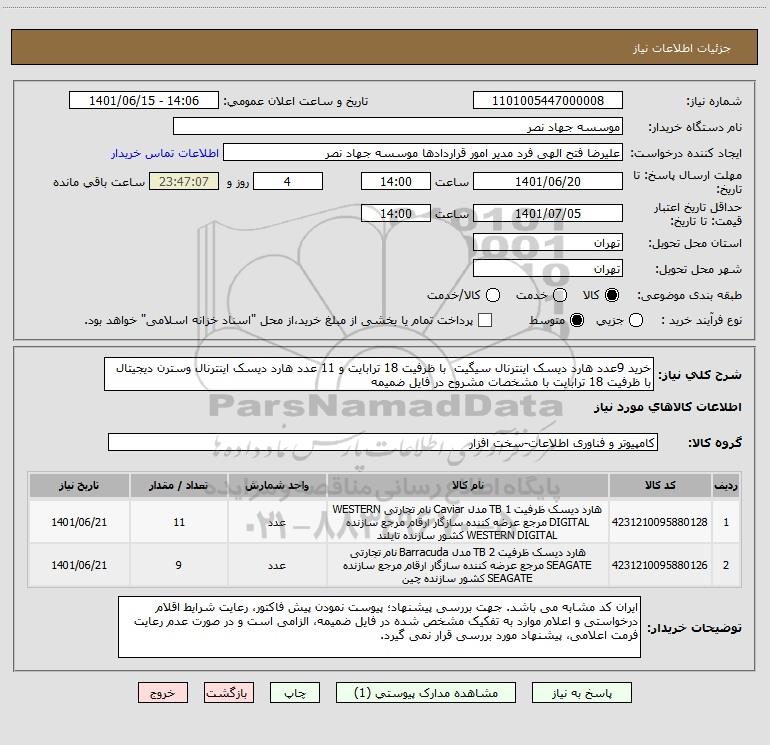
Task: Select the کالا radio button
Action: click(612, 295)
